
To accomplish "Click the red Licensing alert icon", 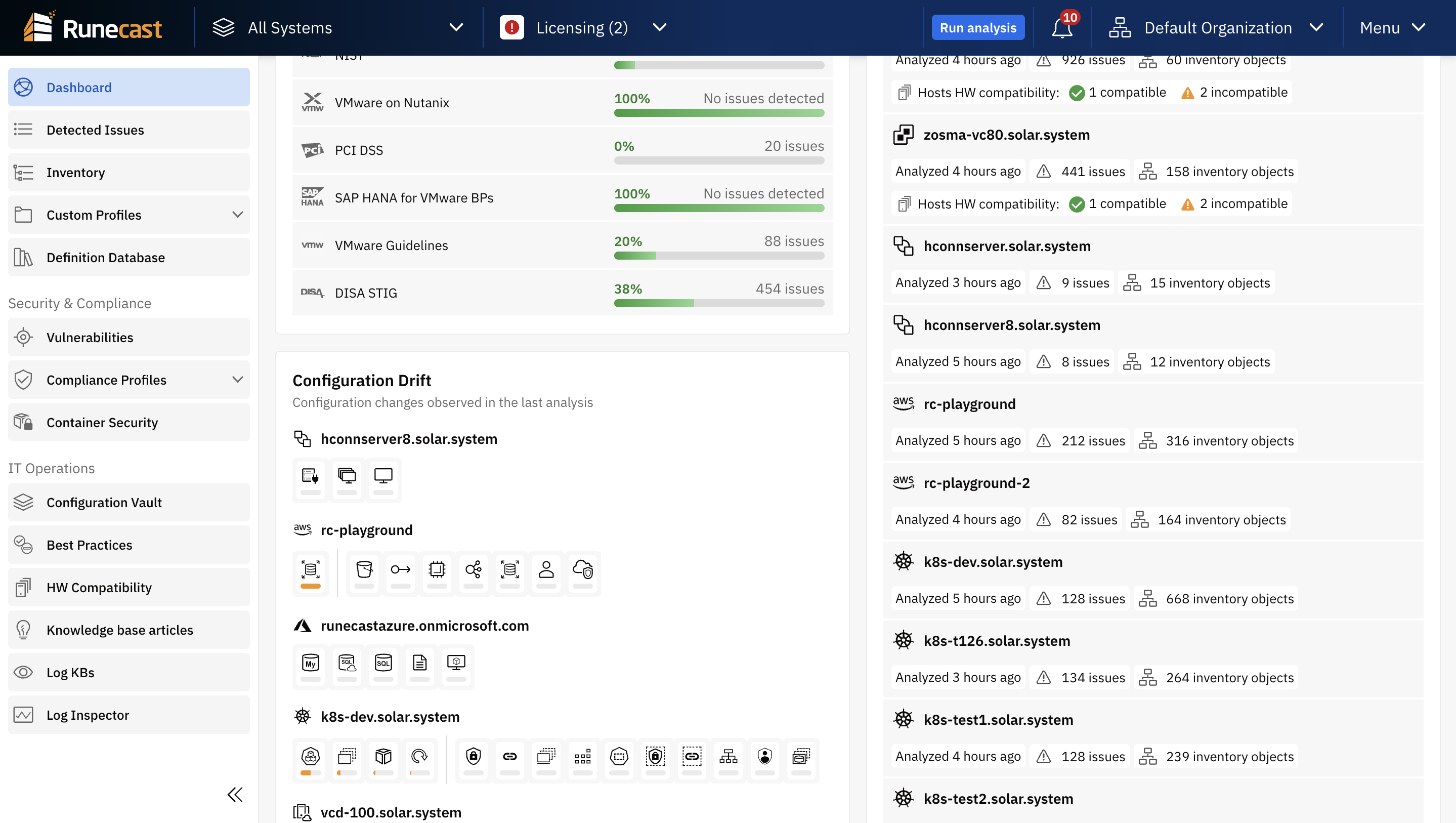I will coord(511,28).
